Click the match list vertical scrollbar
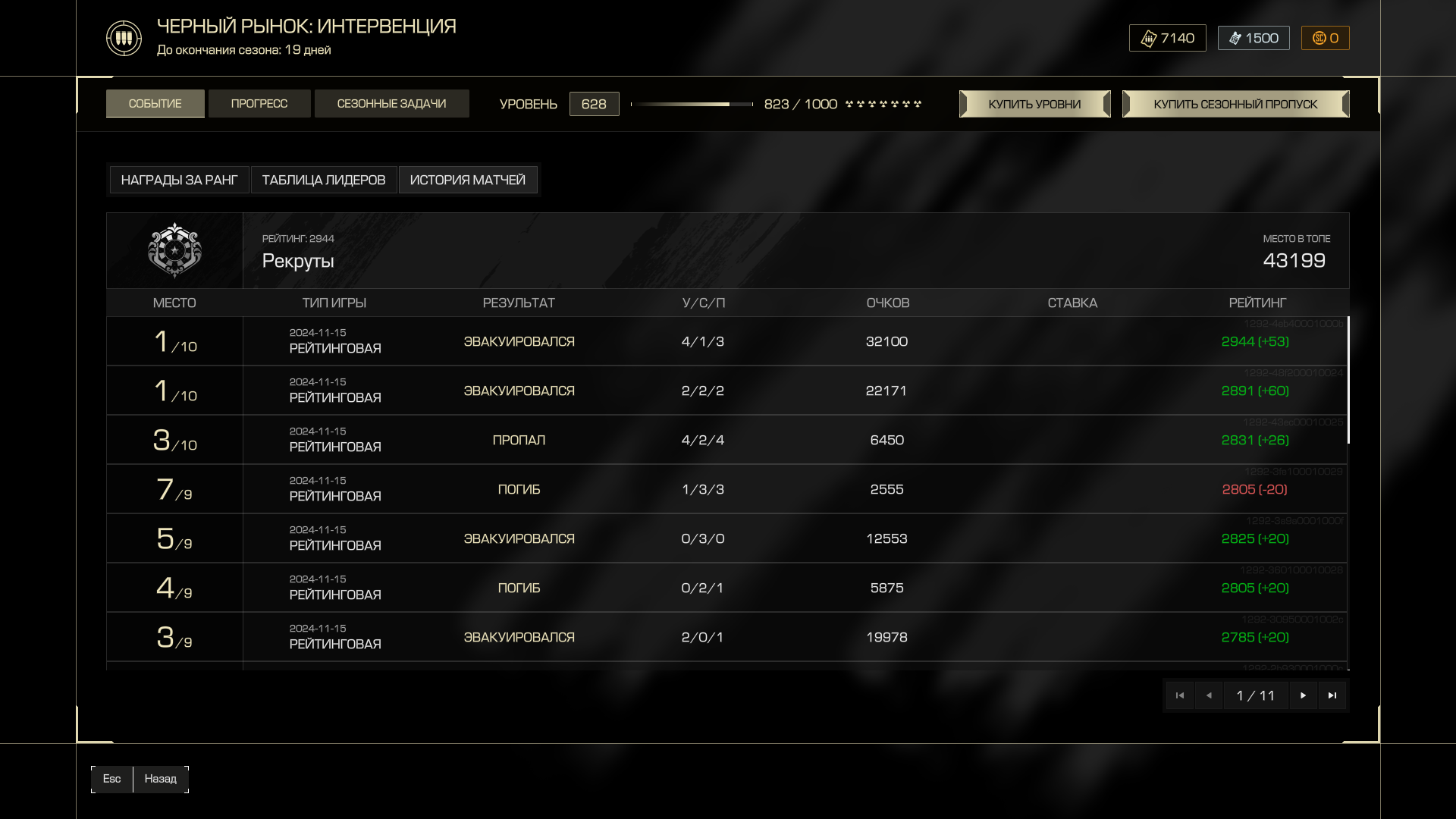This screenshot has height=819, width=1456. tap(1348, 380)
